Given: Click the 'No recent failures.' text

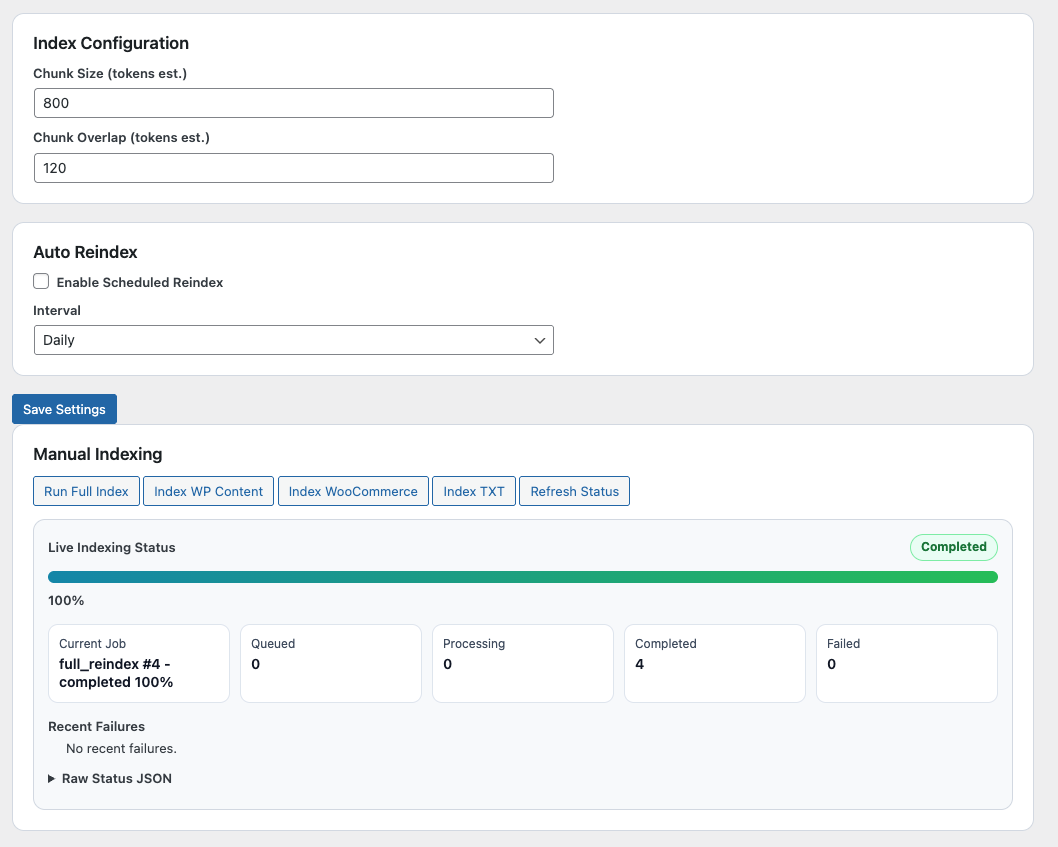Looking at the screenshot, I should (121, 748).
